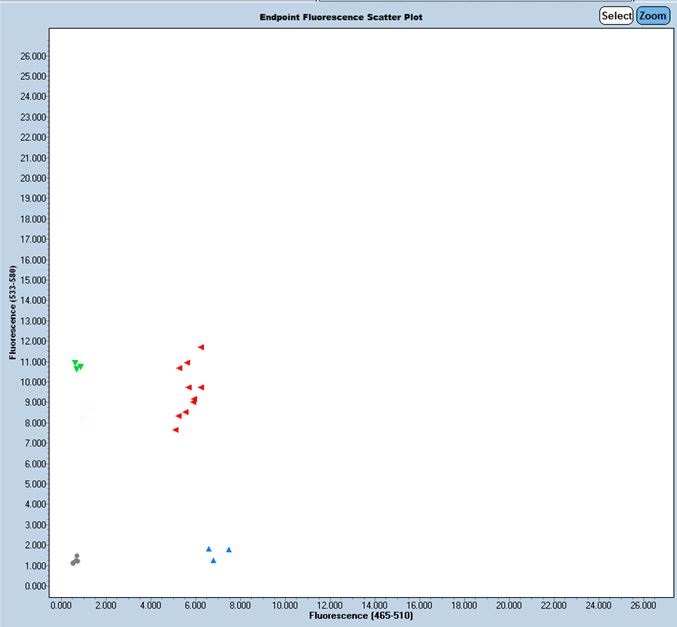The height and width of the screenshot is (627, 677).
Task: Click the 20.000 tick on the x-axis
Action: [509, 605]
